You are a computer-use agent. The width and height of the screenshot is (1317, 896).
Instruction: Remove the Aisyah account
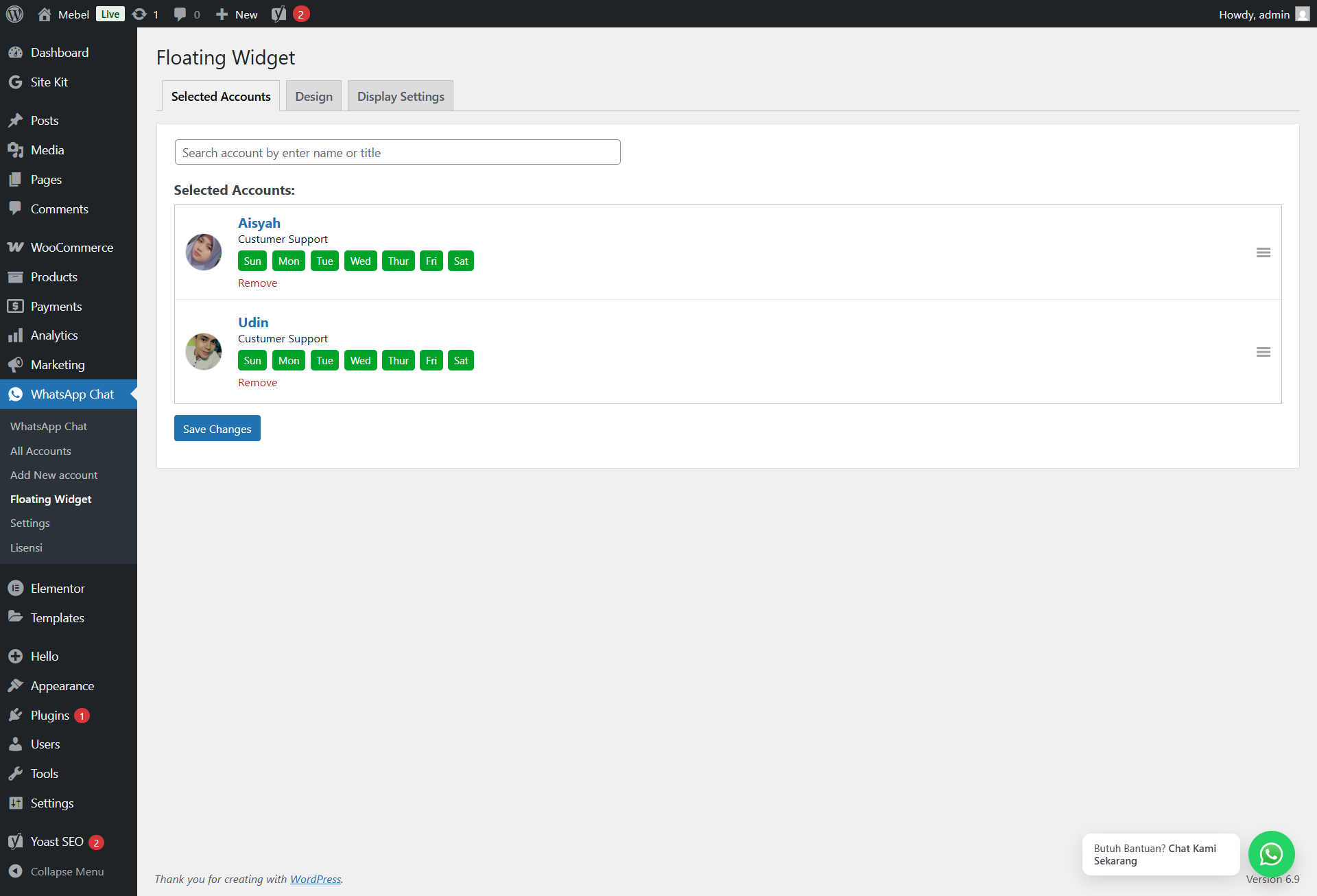click(x=257, y=283)
